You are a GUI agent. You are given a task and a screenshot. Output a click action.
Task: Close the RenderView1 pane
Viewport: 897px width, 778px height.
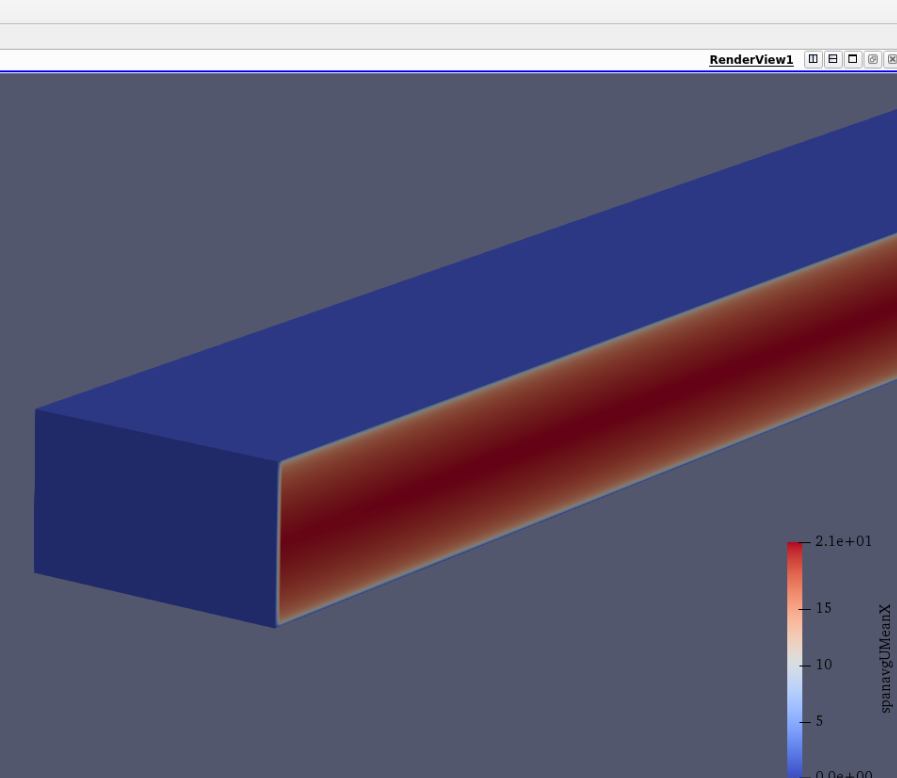891,59
